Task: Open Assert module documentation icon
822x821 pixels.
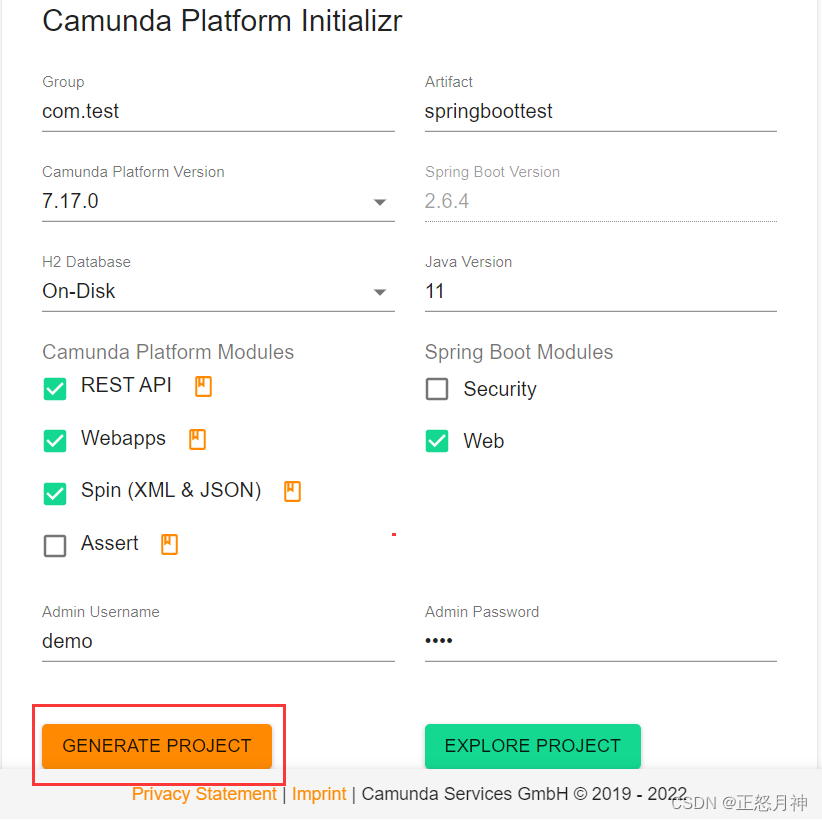Action: pyautogui.click(x=168, y=543)
